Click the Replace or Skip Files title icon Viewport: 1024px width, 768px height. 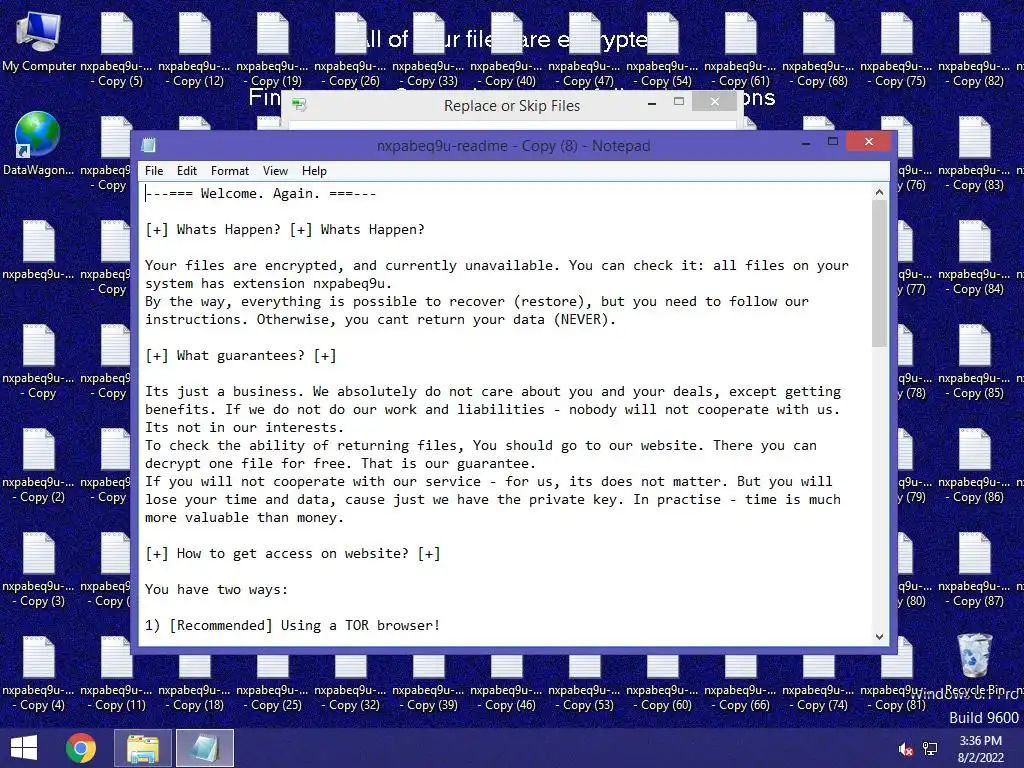pos(298,104)
